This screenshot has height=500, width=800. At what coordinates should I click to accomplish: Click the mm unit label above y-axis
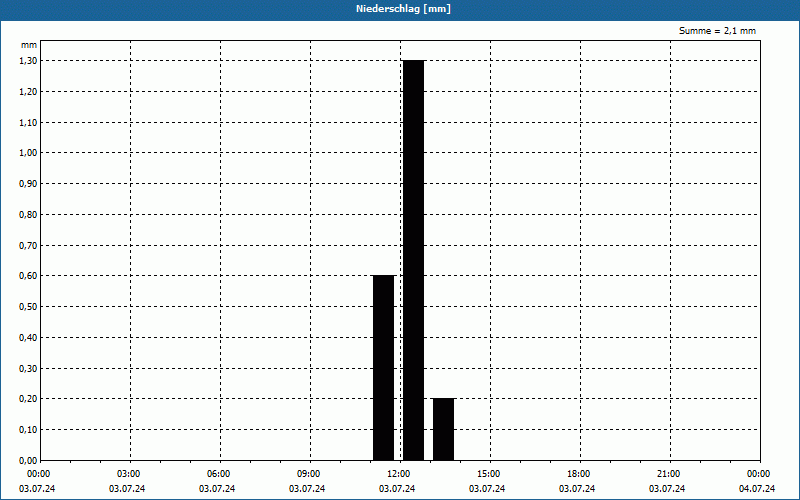29,45
